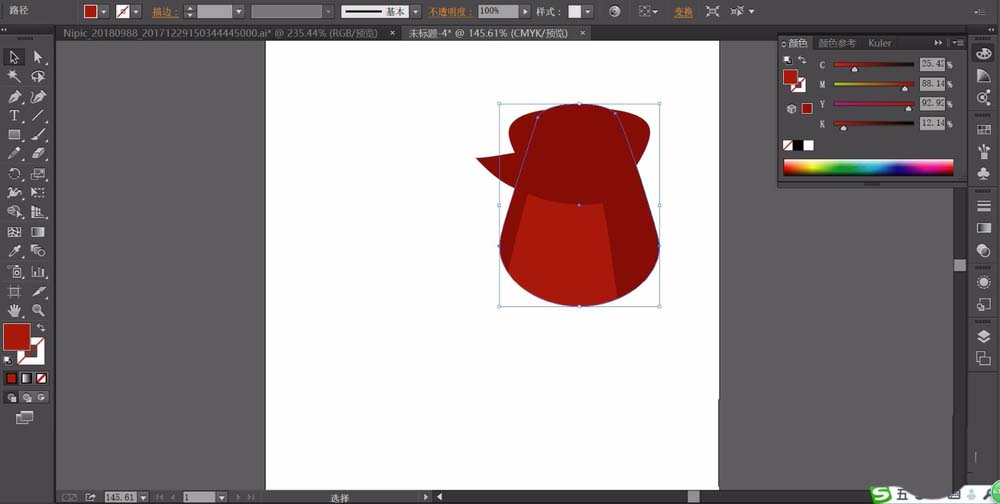The width and height of the screenshot is (1000, 504).
Task: Pick the Eyedropper tool
Action: pyautogui.click(x=14, y=252)
